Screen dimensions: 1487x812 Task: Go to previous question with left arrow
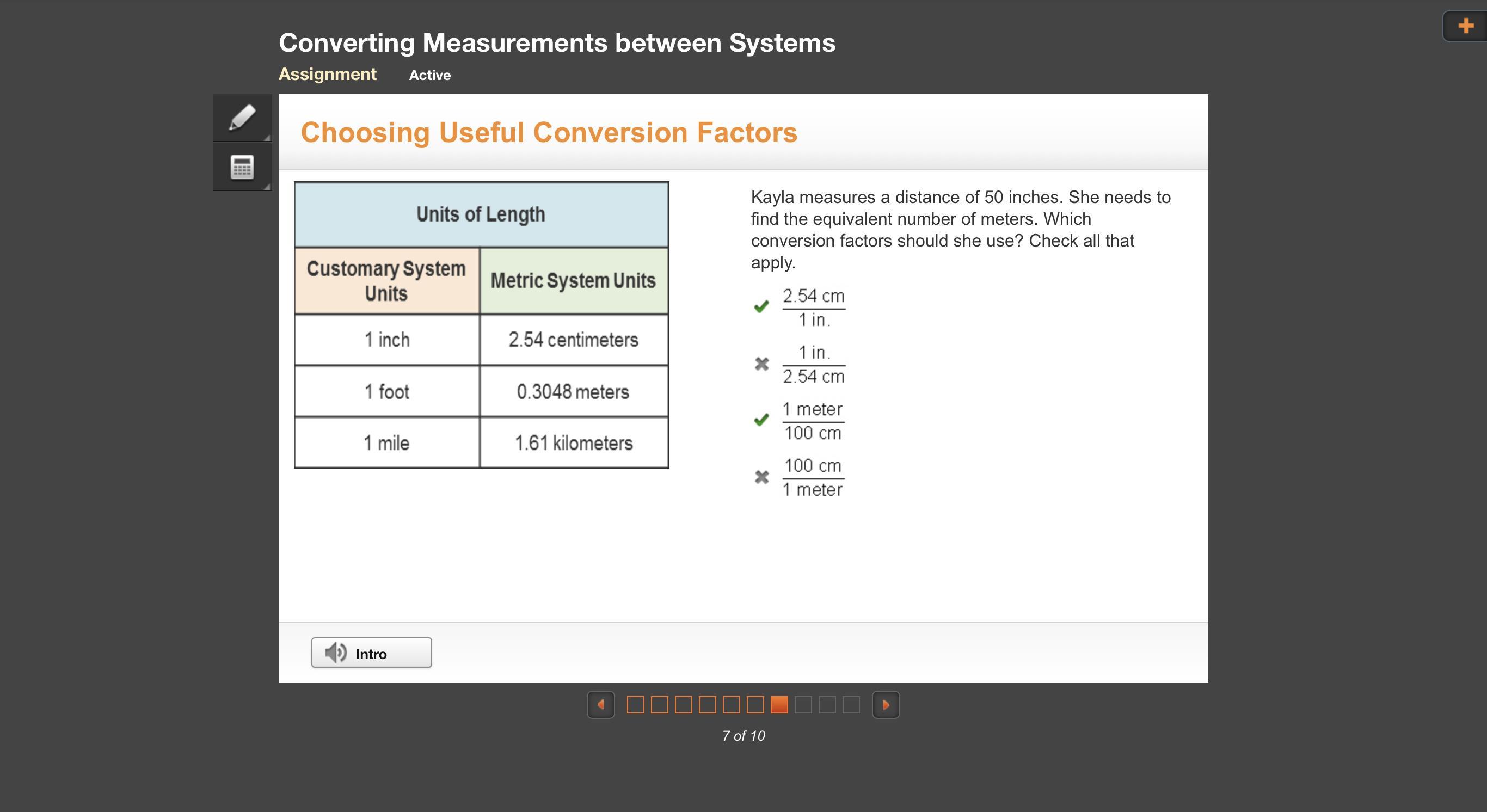point(600,705)
